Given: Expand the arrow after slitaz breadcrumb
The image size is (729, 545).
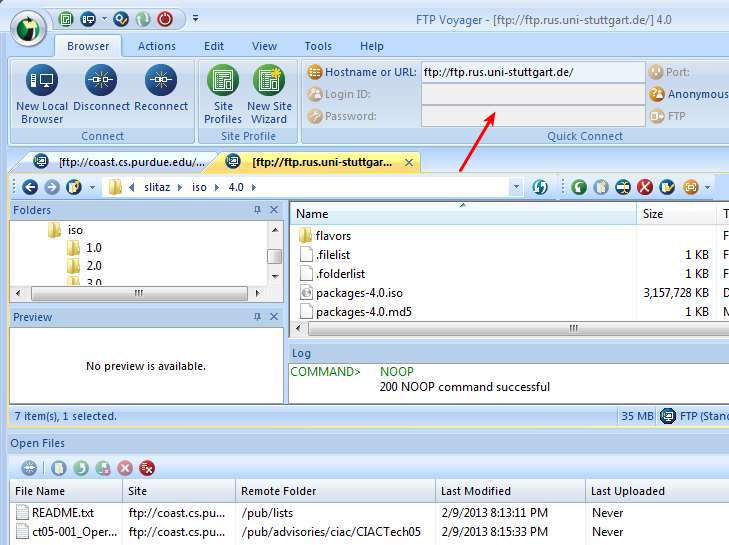Looking at the screenshot, I should tap(180, 187).
